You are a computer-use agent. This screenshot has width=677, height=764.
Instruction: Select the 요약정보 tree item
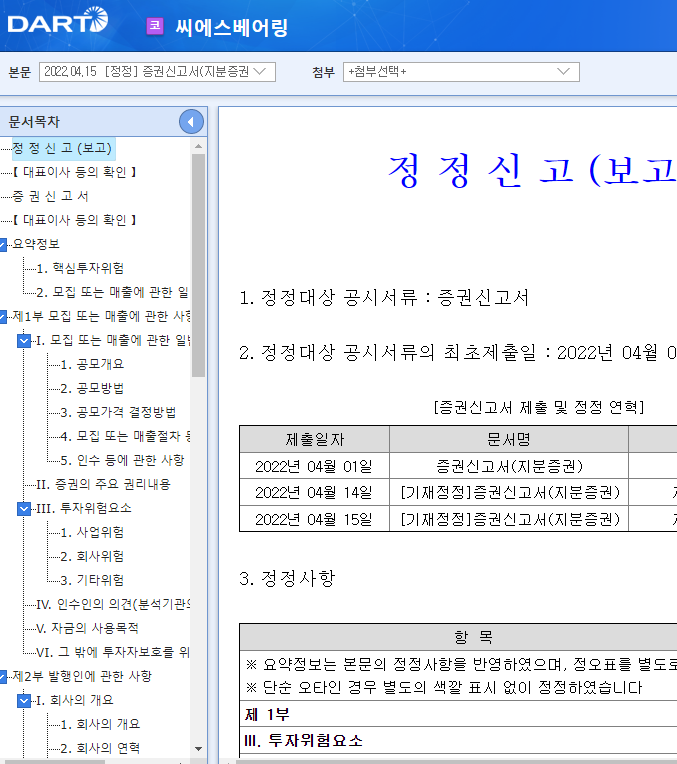[x=36, y=244]
